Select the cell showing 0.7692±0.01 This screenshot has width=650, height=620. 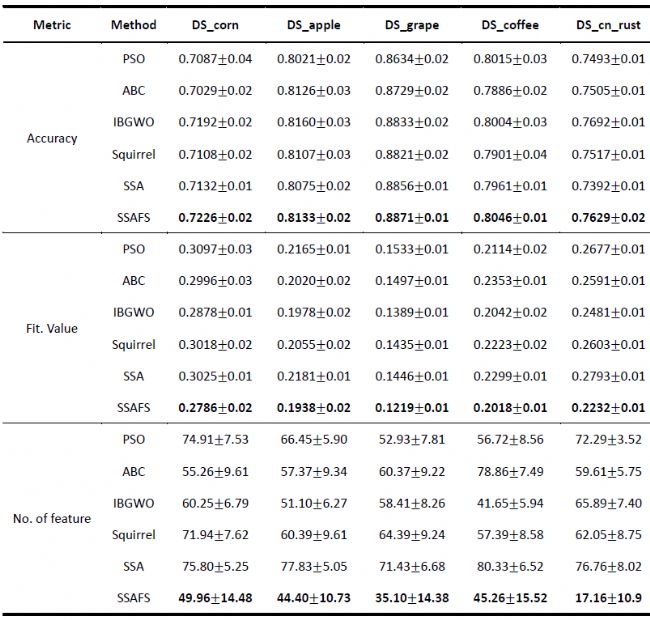tap(609, 122)
